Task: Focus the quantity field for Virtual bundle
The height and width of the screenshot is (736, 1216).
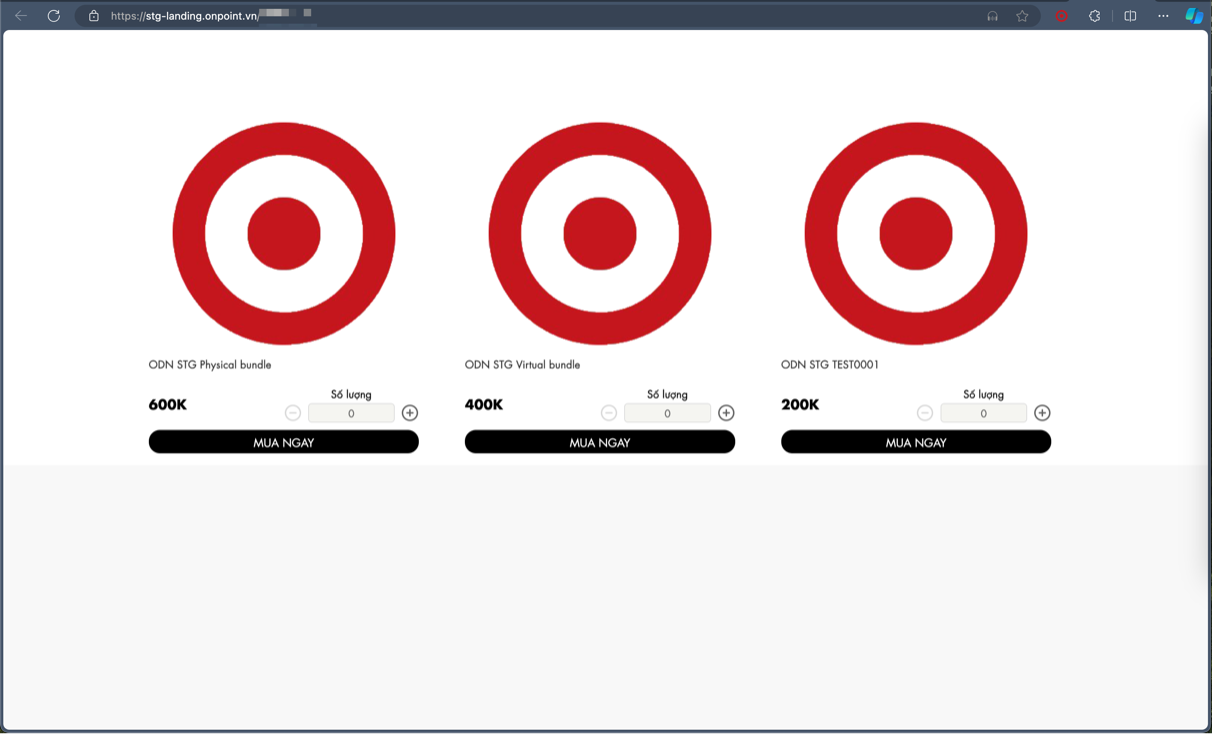Action: (667, 413)
